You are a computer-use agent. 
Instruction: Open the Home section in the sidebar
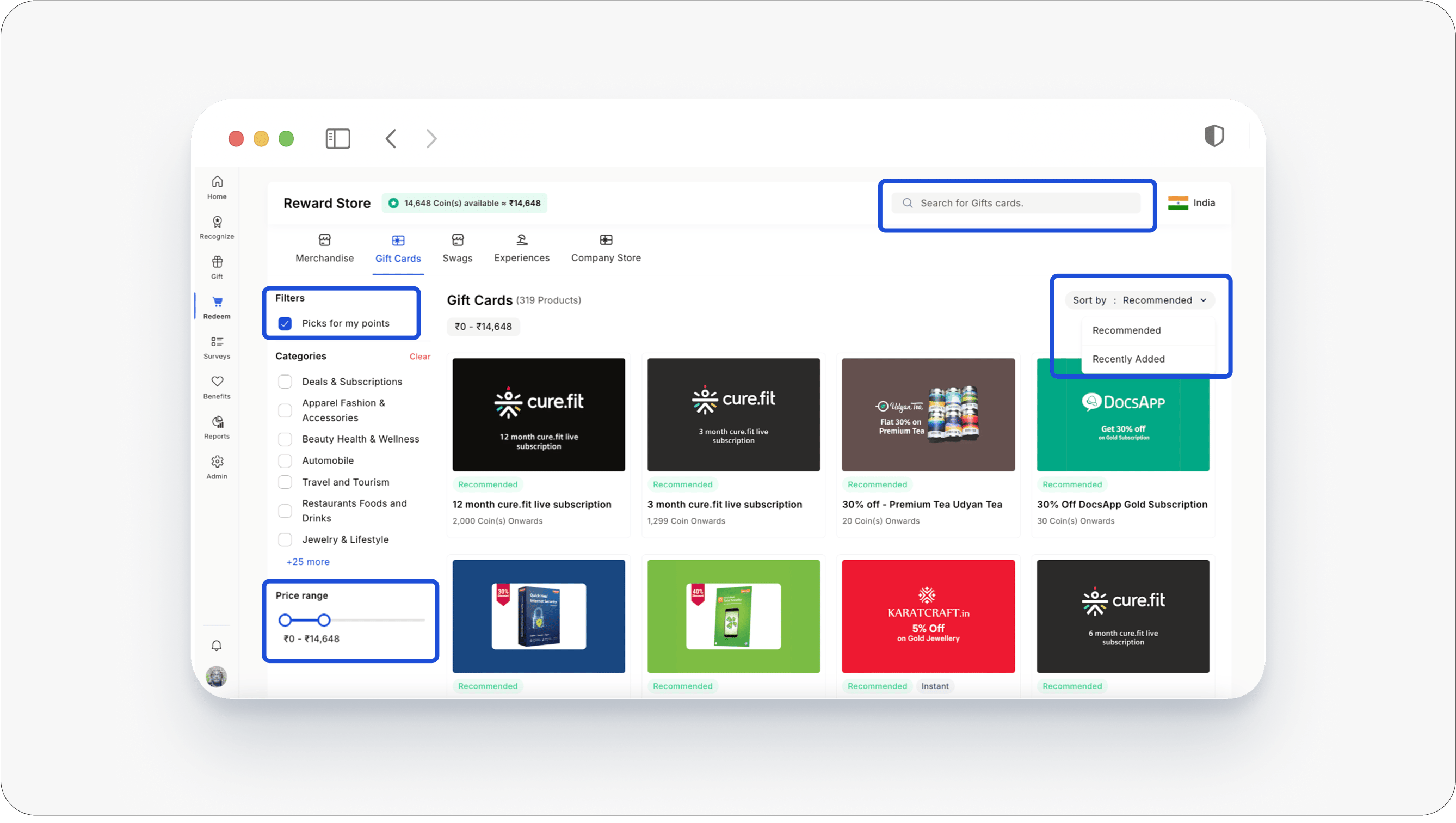tap(217, 187)
